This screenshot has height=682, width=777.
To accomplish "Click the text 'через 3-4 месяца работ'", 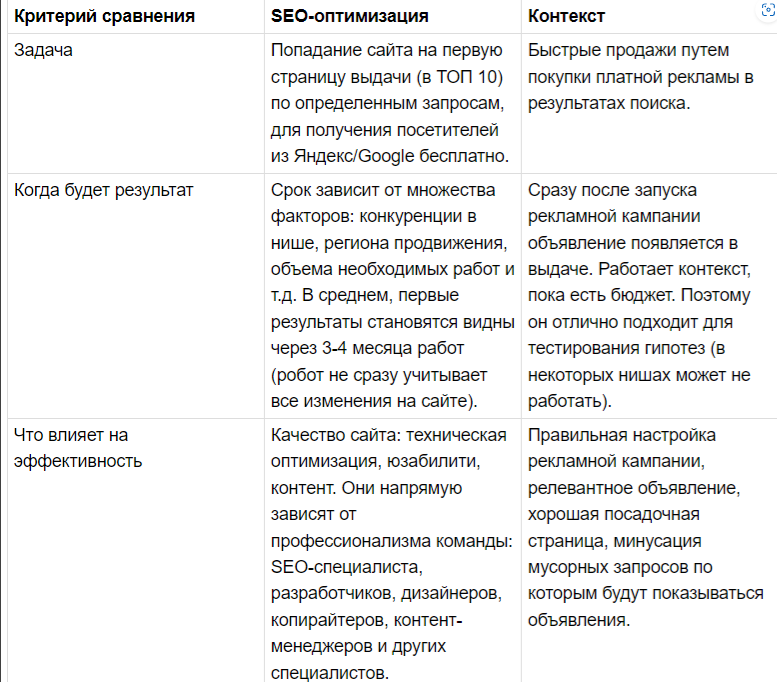I will (x=367, y=348).
